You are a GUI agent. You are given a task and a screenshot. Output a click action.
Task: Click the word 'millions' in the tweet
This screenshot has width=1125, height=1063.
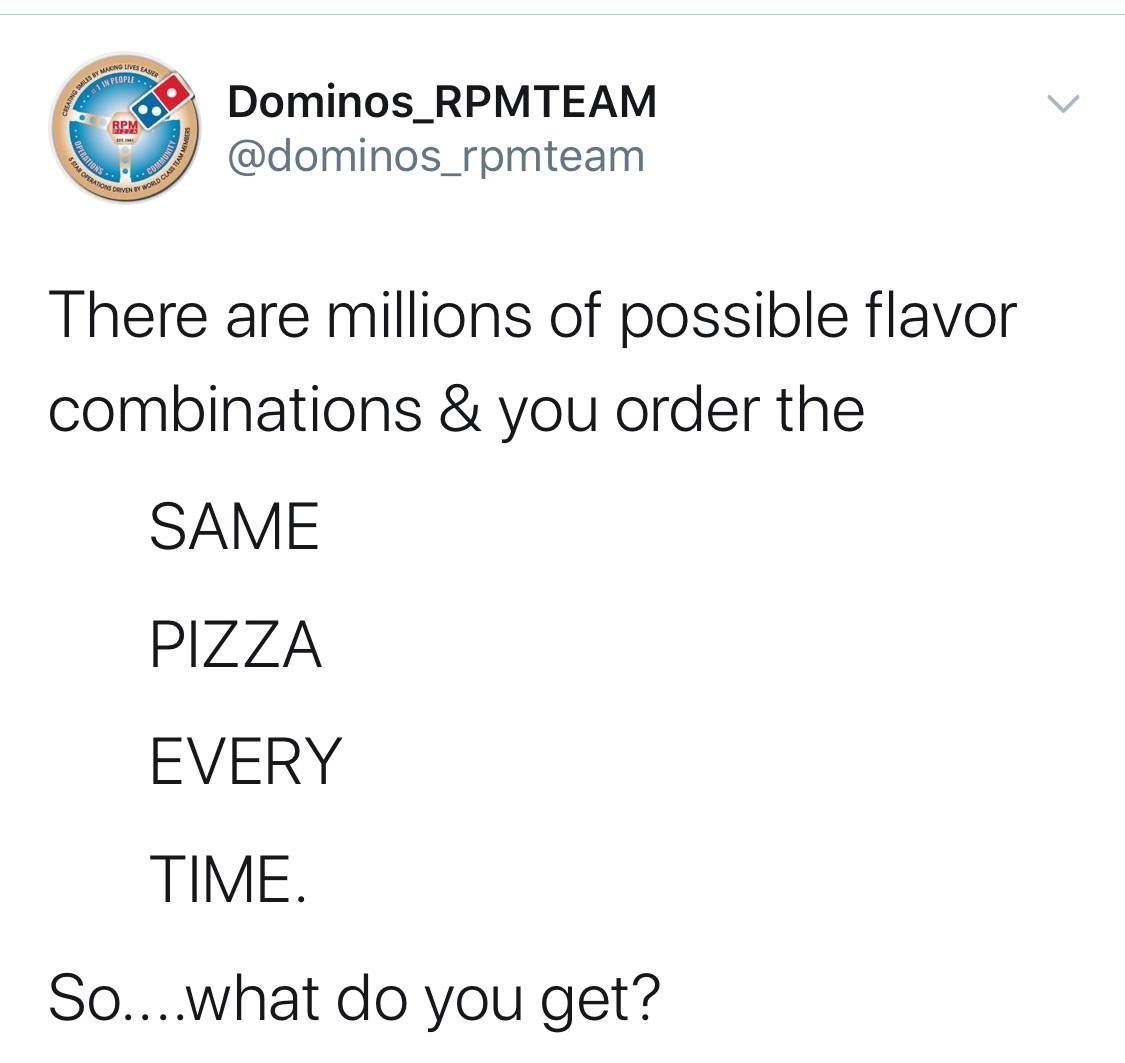coord(429,315)
